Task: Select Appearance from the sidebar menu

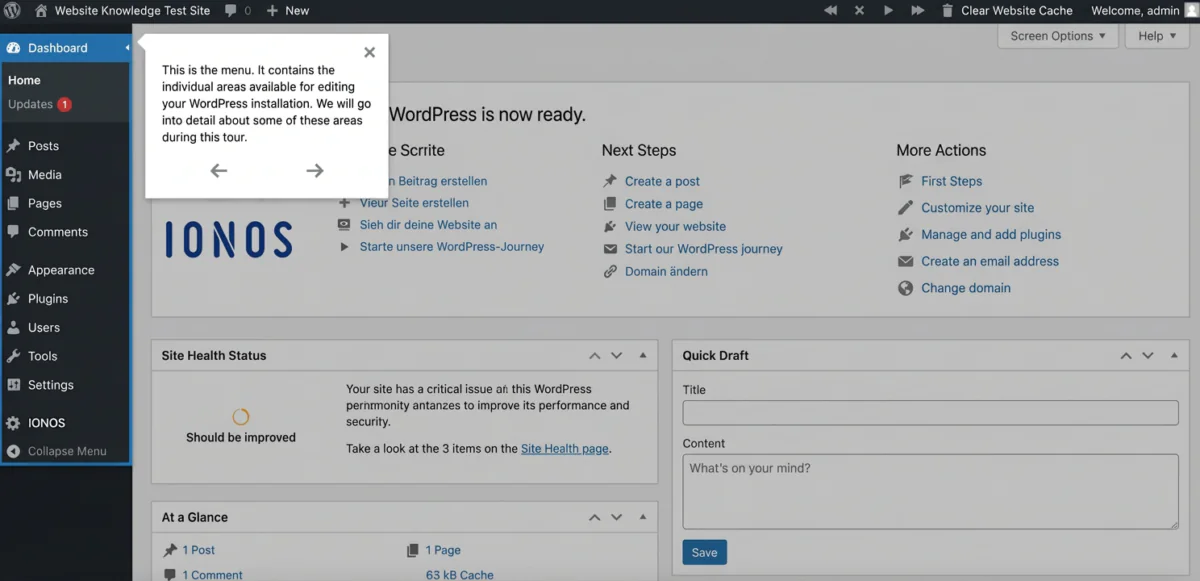Action: click(x=60, y=270)
